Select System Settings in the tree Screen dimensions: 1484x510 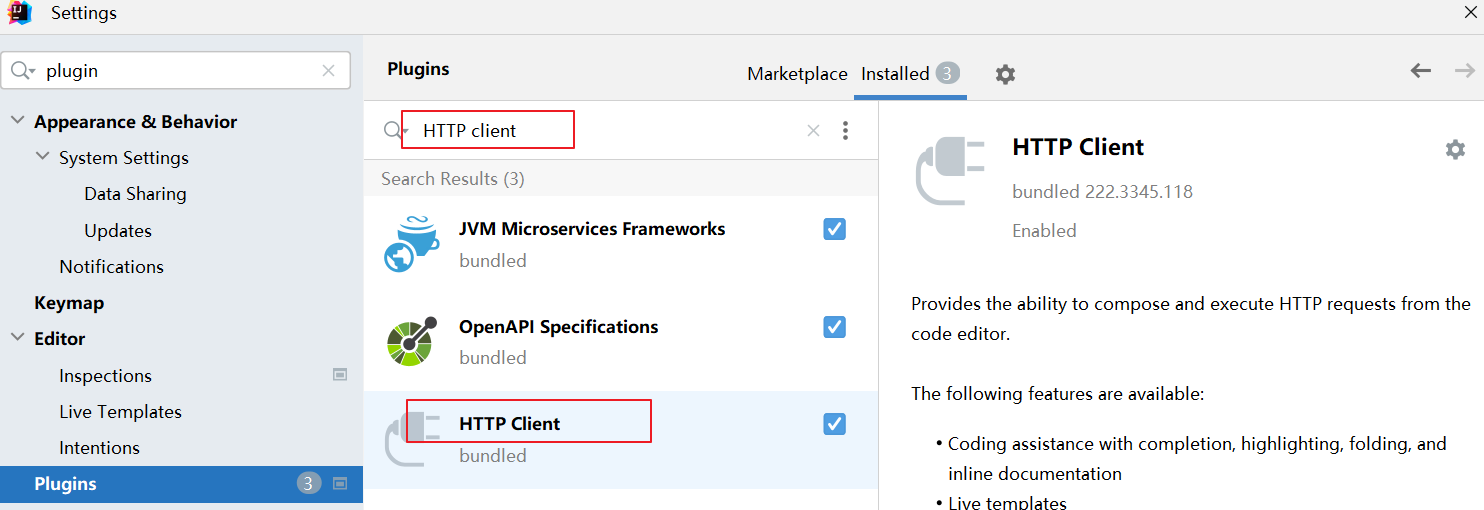(124, 158)
